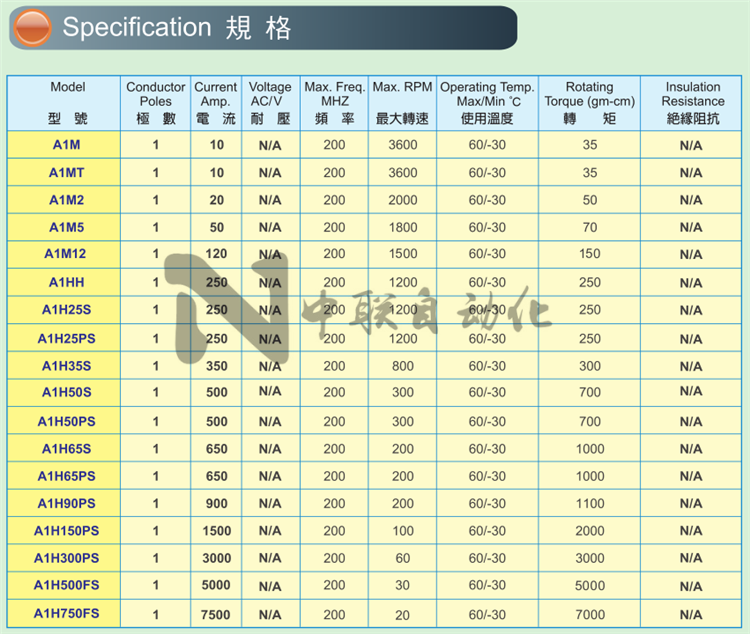The image size is (750, 634).
Task: Click current value 50 in A1M5 row
Action: click(x=217, y=227)
